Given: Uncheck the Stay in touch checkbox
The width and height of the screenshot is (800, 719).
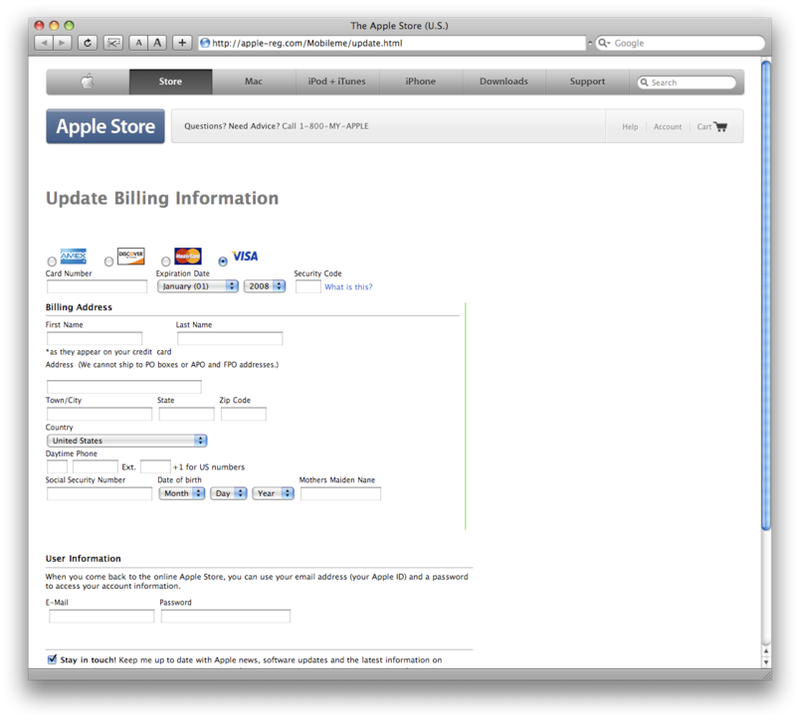Looking at the screenshot, I should [52, 659].
